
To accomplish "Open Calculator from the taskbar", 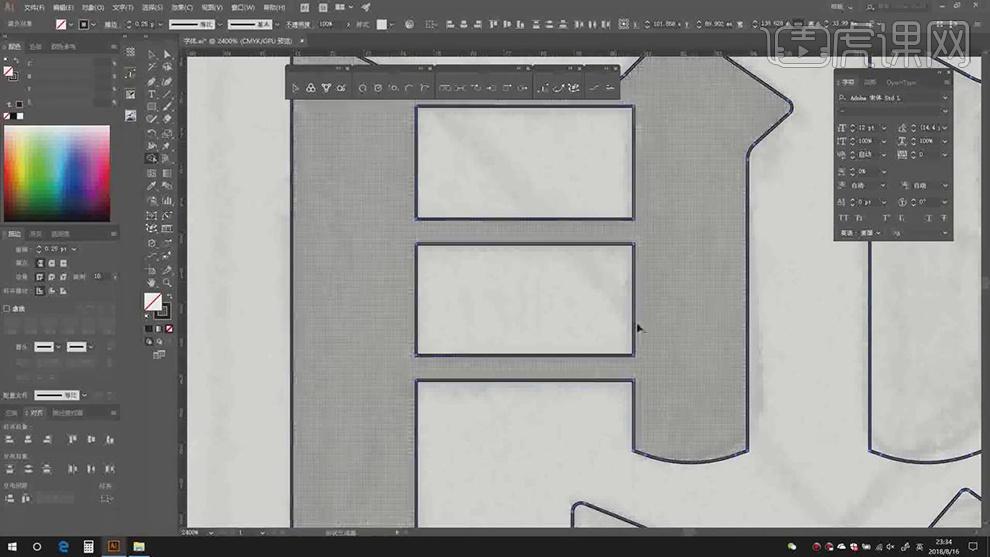I will tap(88, 546).
